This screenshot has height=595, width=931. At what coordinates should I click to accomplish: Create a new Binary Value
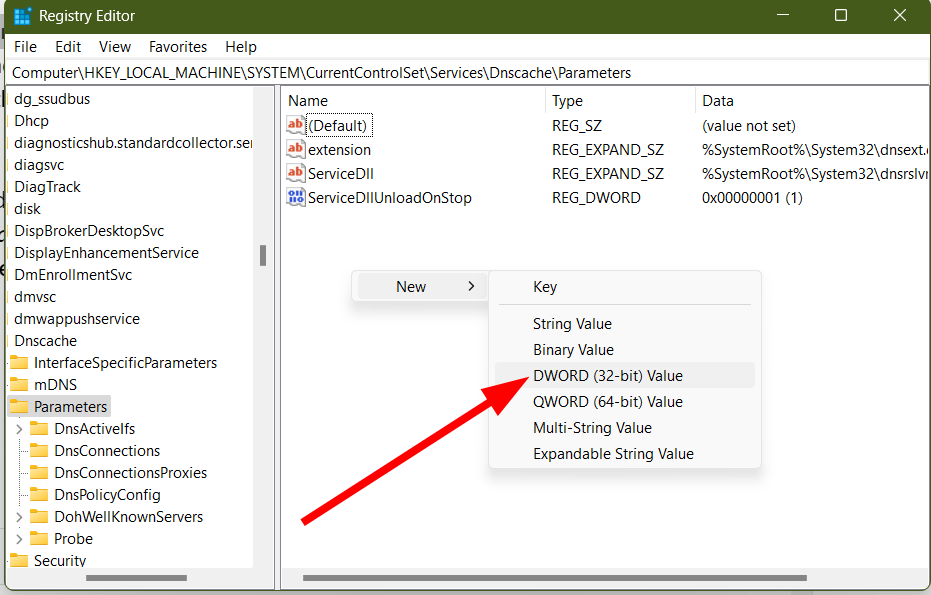coord(625,350)
